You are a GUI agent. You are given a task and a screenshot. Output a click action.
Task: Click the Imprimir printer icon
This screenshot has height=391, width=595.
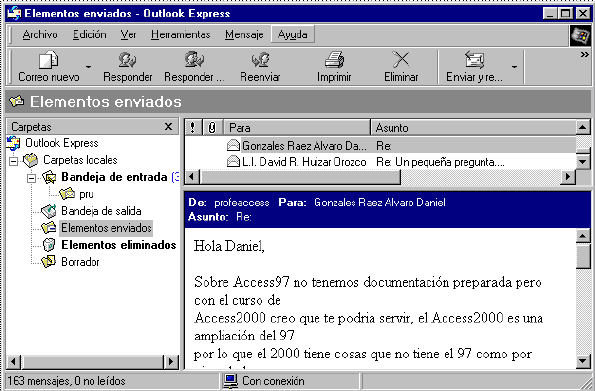334,60
